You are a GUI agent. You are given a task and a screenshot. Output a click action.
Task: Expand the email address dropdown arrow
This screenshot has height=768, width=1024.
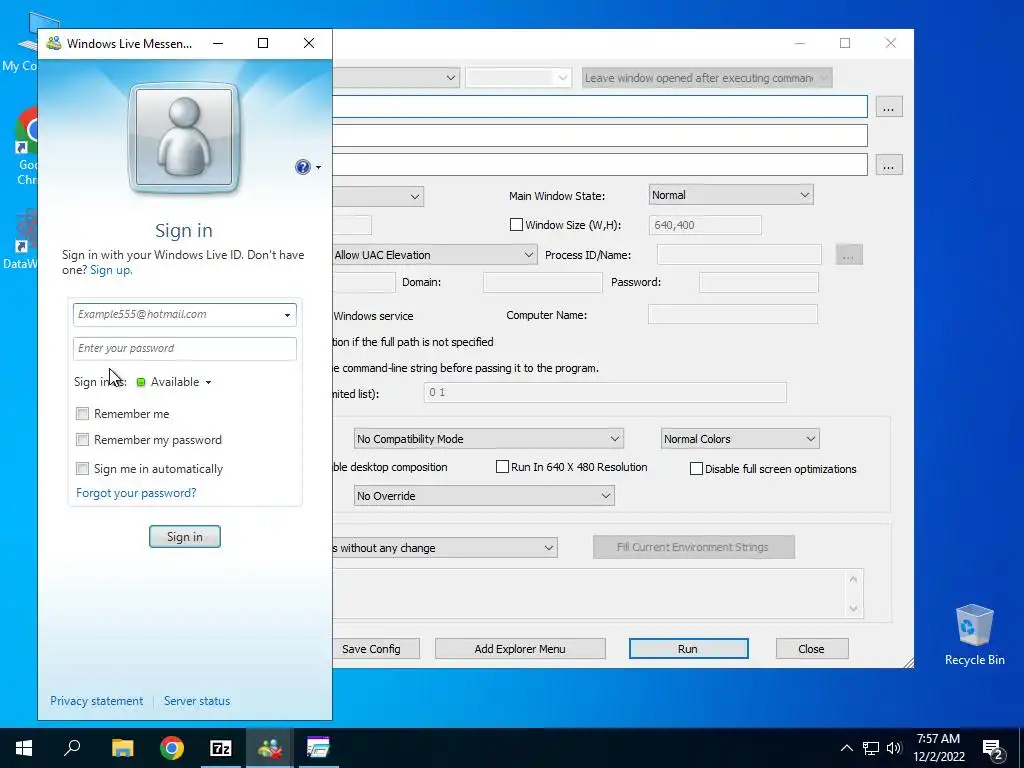[x=287, y=315]
